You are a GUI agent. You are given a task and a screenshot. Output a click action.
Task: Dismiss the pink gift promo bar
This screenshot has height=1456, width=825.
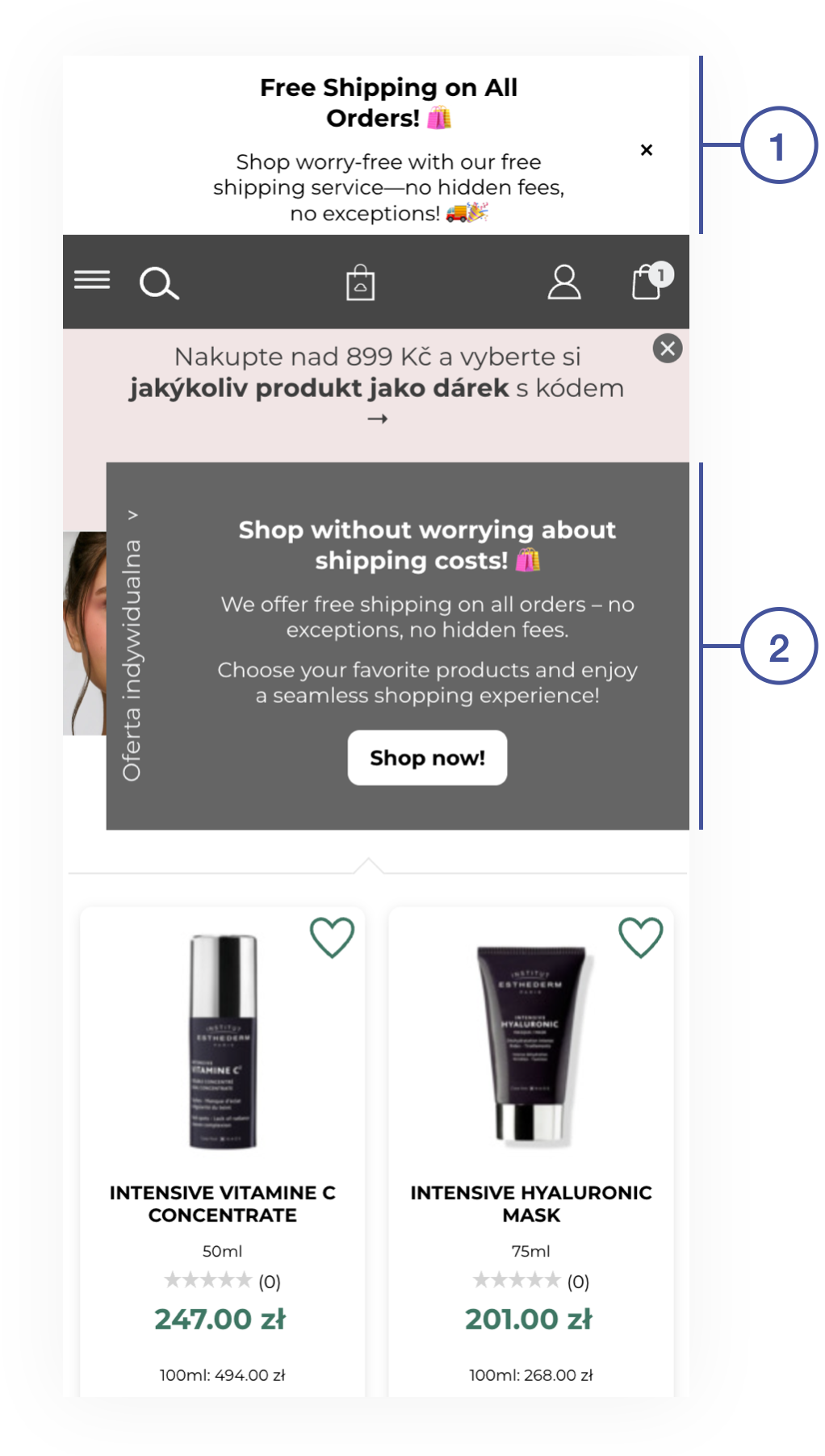pos(668,349)
